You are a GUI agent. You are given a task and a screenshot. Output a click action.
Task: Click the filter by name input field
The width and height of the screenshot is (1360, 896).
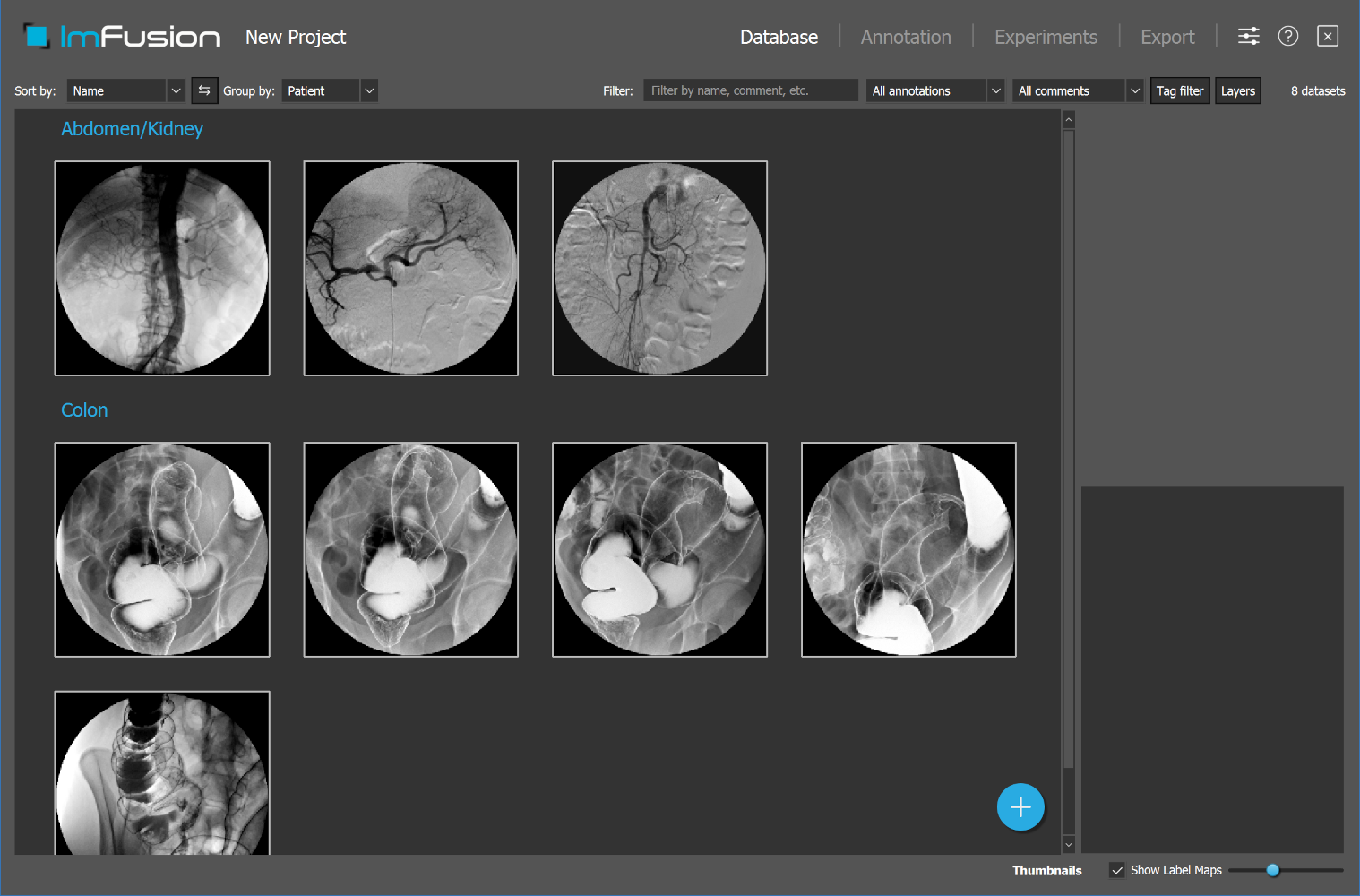point(750,90)
